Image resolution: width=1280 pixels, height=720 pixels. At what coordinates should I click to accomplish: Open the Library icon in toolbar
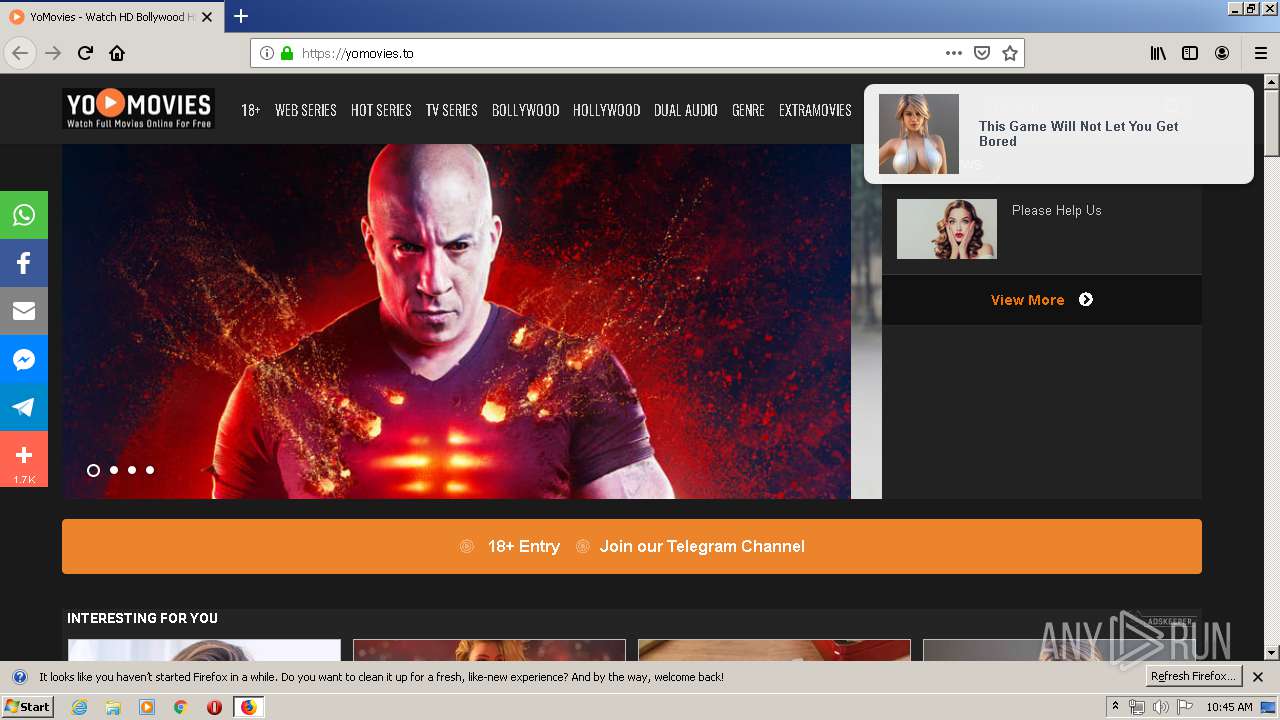(1158, 53)
